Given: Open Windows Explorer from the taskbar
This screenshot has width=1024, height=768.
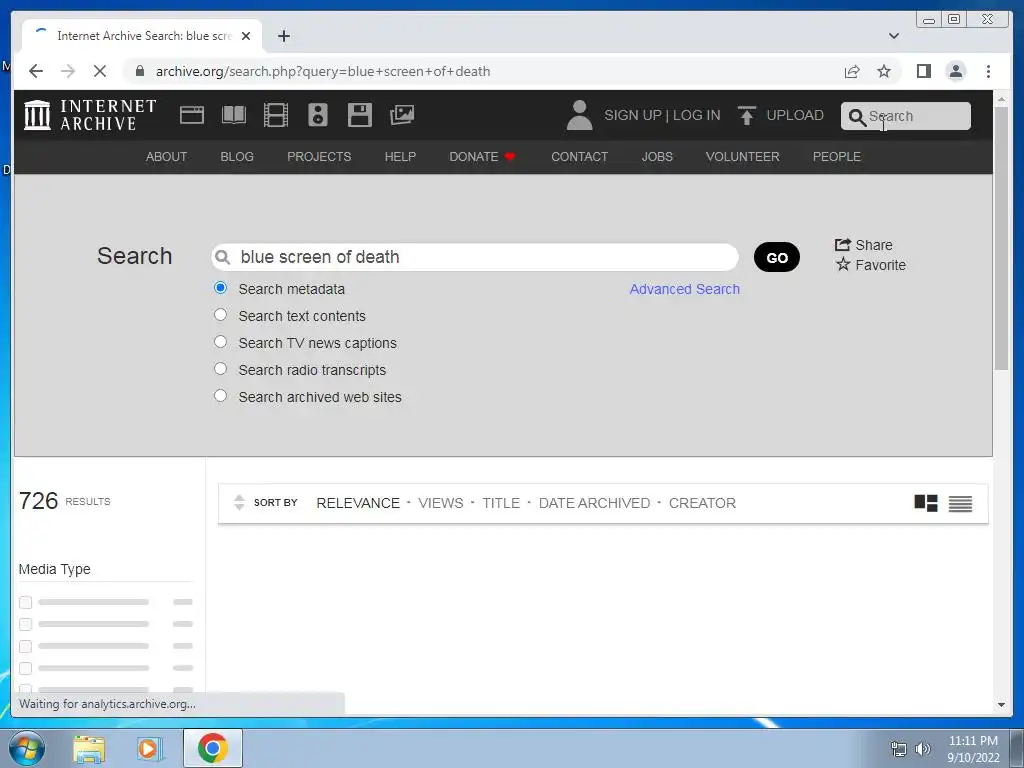Looking at the screenshot, I should (x=89, y=748).
